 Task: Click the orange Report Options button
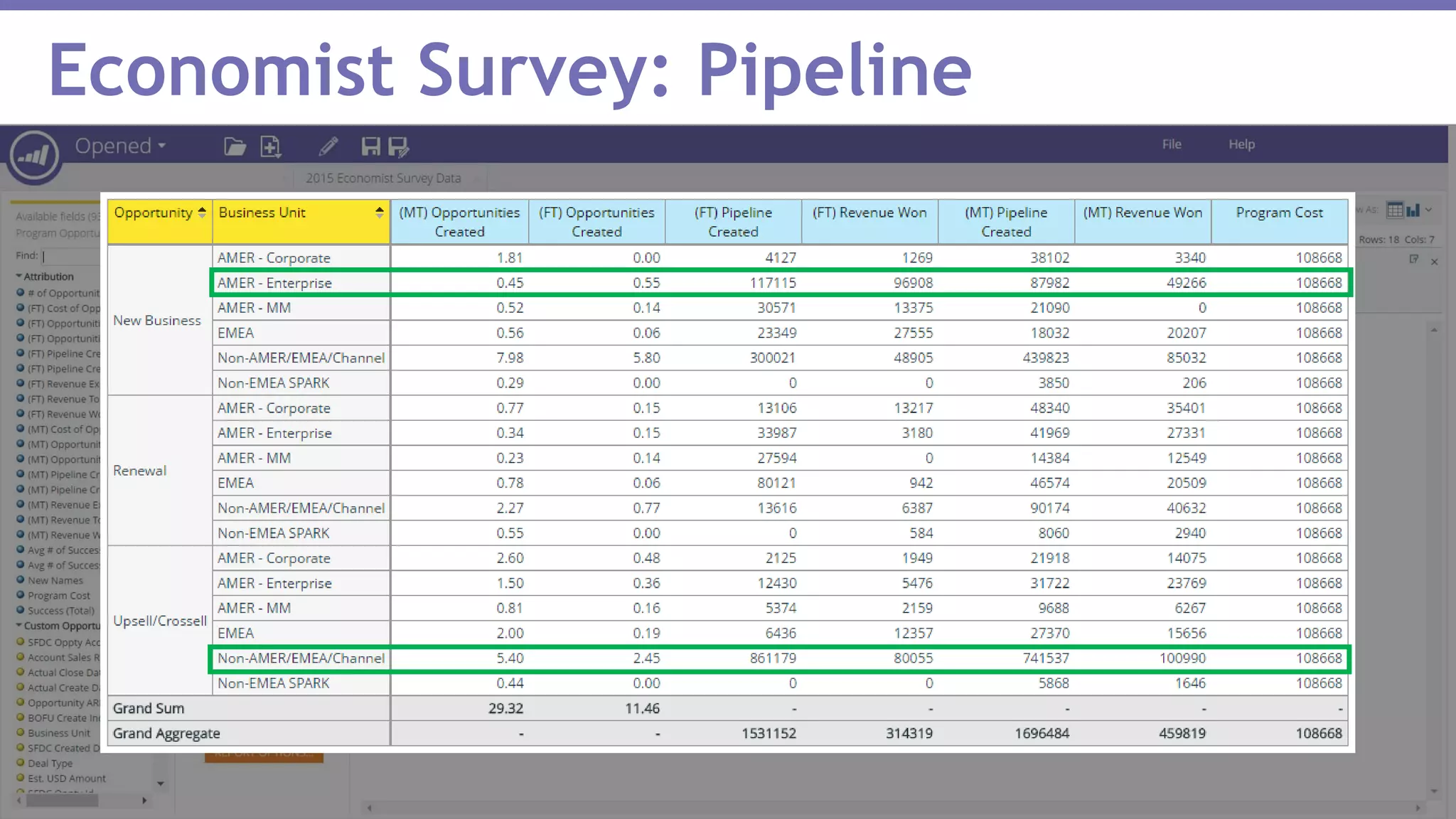(264, 757)
